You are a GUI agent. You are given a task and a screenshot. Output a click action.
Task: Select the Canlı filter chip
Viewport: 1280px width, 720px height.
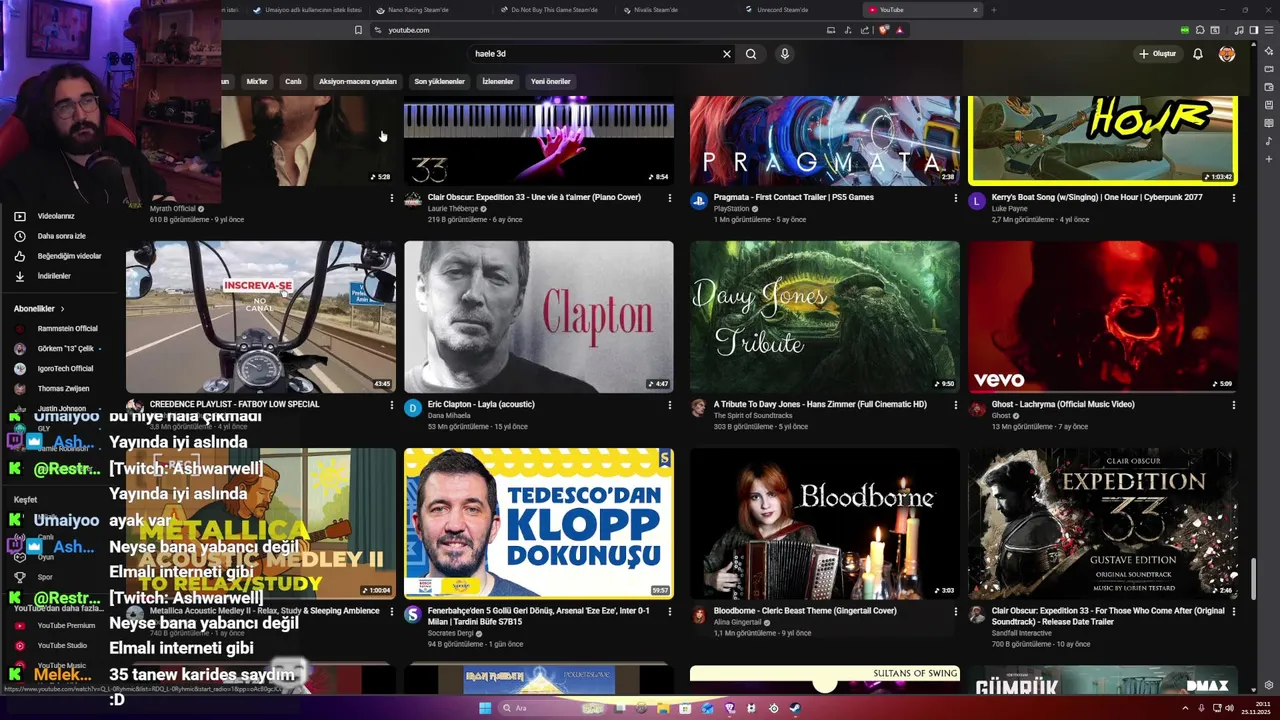coord(293,81)
